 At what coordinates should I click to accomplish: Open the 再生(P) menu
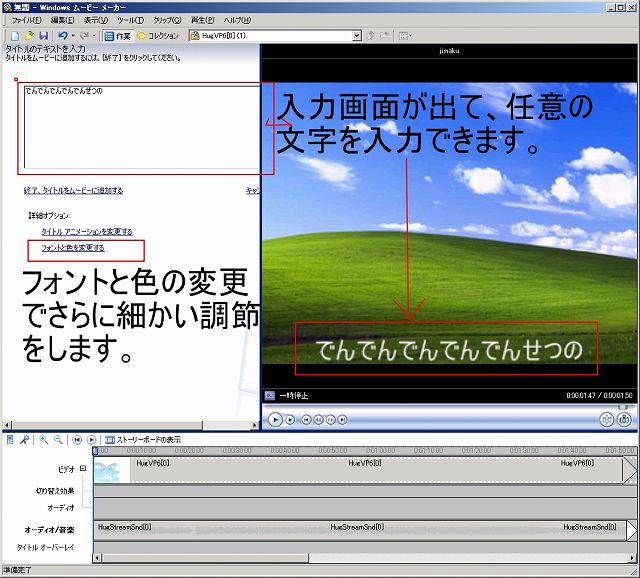202,20
